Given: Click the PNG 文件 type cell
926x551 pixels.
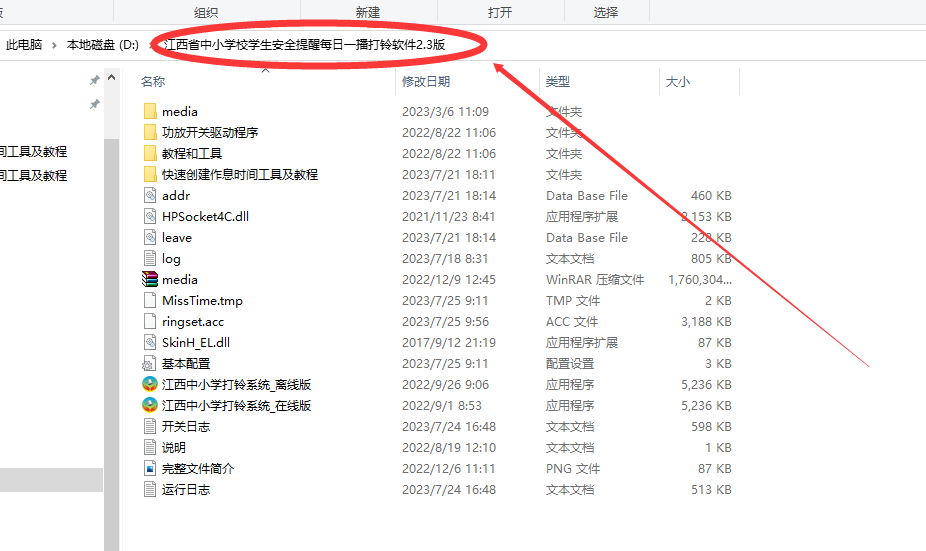Looking at the screenshot, I should coord(573,468).
